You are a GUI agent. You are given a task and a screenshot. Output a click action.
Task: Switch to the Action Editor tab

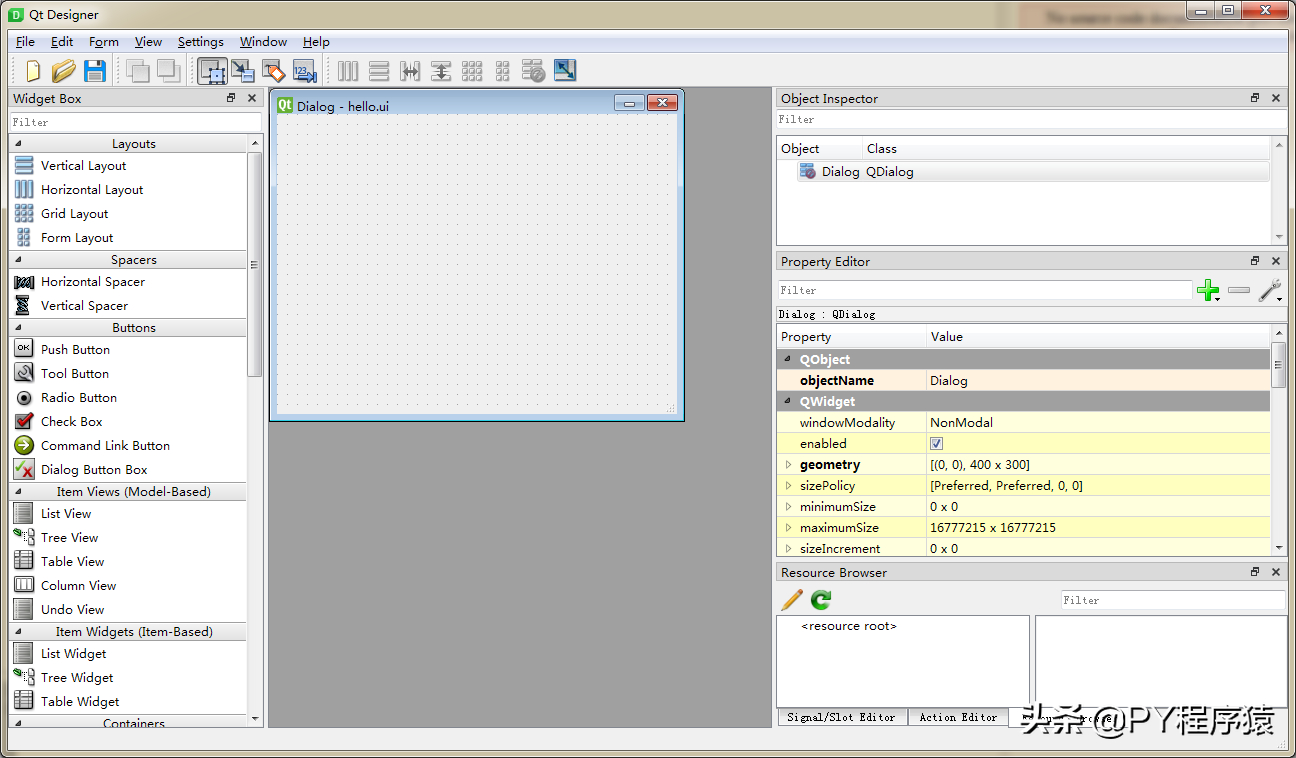(958, 717)
